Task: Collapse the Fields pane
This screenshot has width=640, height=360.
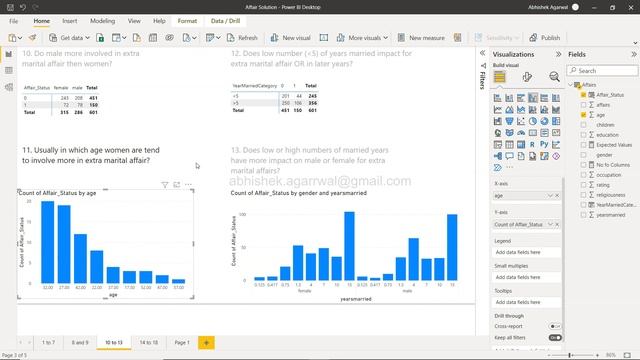Action: click(x=633, y=54)
